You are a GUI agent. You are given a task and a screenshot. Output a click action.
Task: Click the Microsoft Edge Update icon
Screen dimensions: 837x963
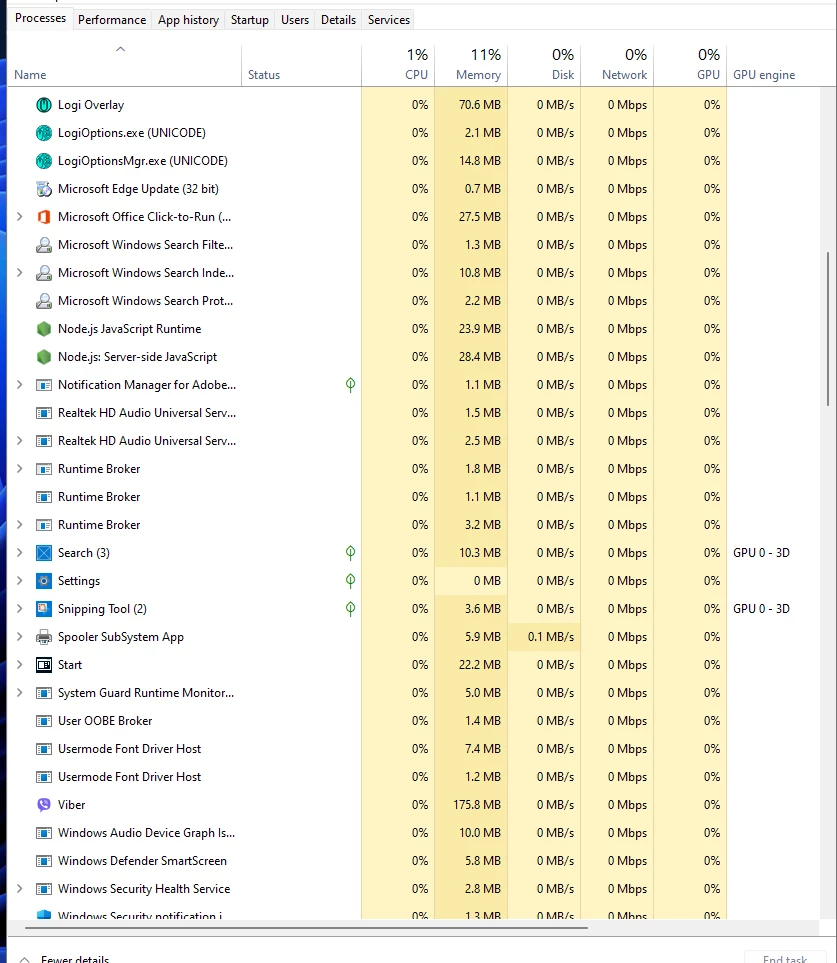44,189
